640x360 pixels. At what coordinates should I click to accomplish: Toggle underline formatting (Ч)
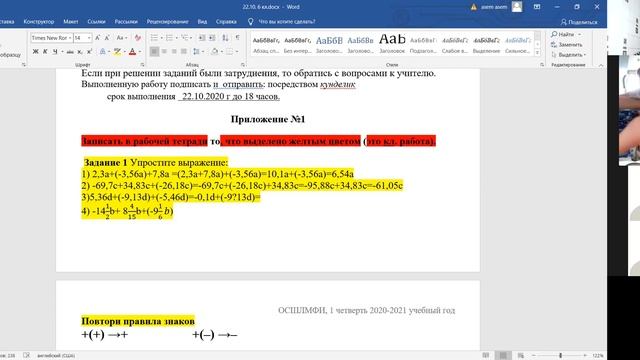(55, 52)
